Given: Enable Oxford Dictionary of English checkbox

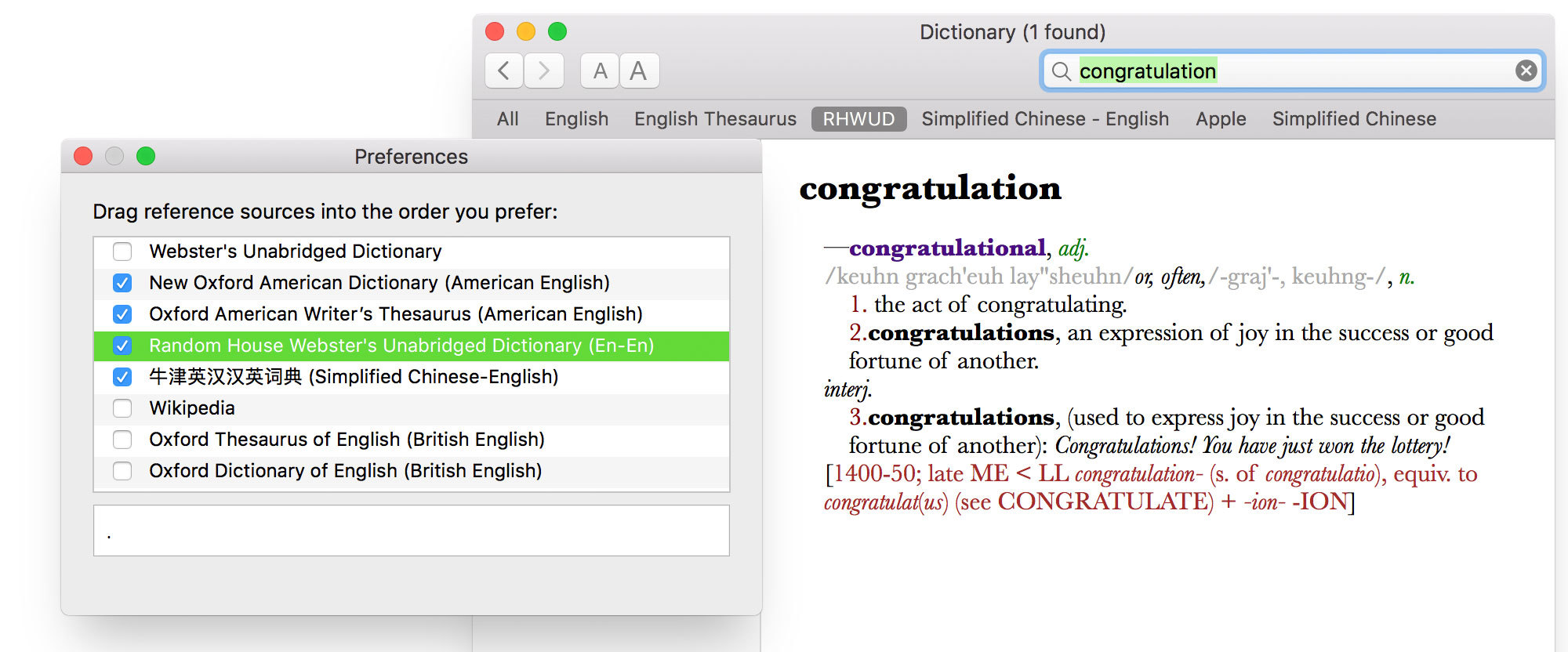Looking at the screenshot, I should point(122,471).
